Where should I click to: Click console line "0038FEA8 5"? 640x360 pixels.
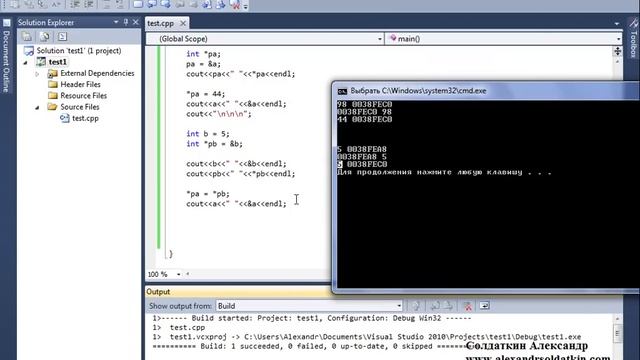[362, 157]
